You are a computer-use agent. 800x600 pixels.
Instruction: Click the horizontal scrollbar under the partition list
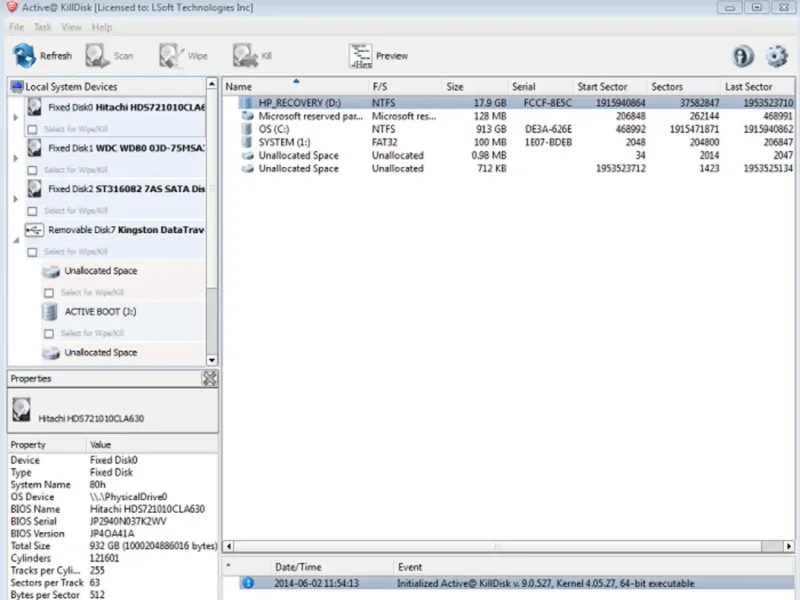tap(500, 546)
